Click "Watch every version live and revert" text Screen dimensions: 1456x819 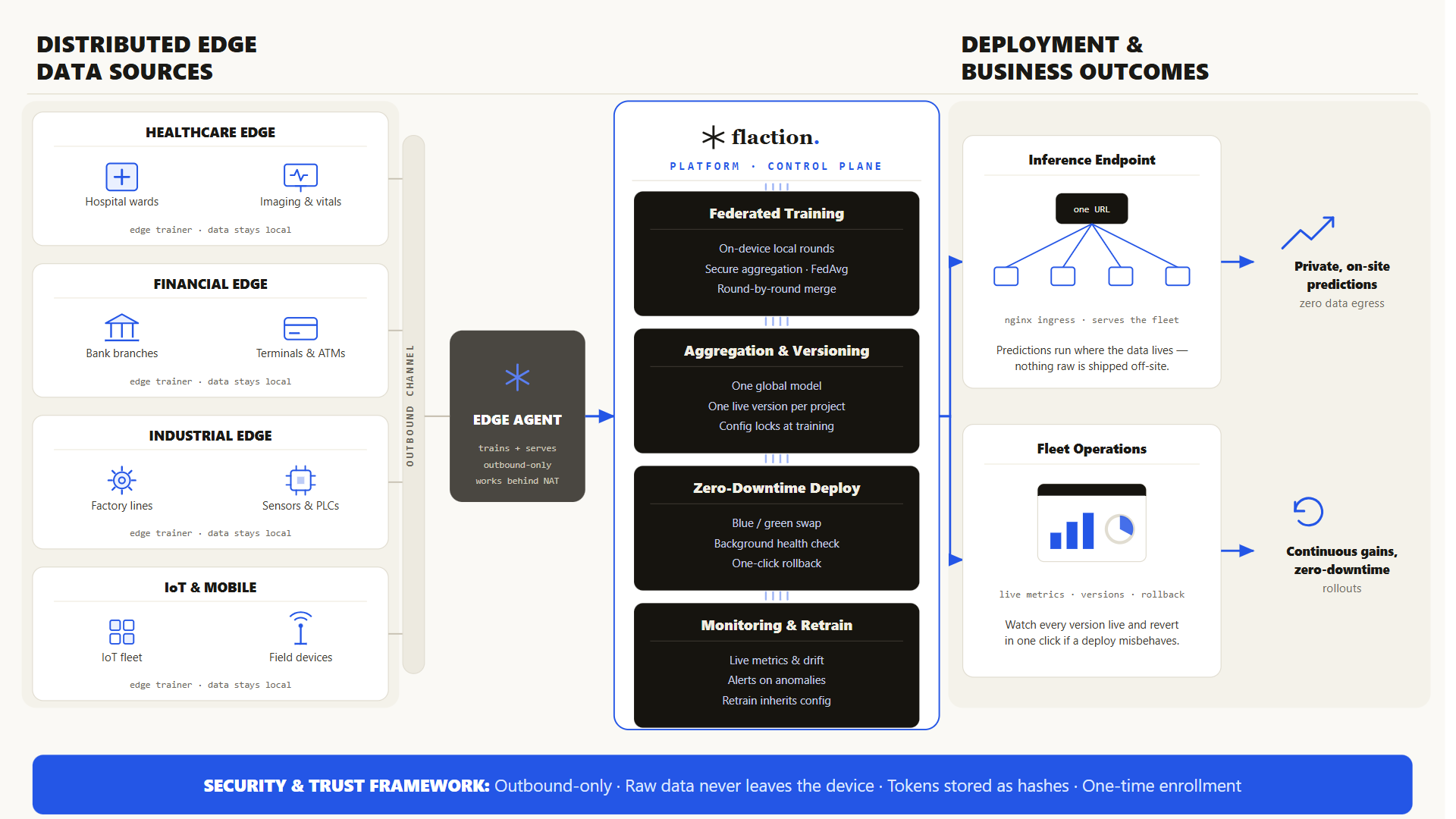tap(1091, 625)
